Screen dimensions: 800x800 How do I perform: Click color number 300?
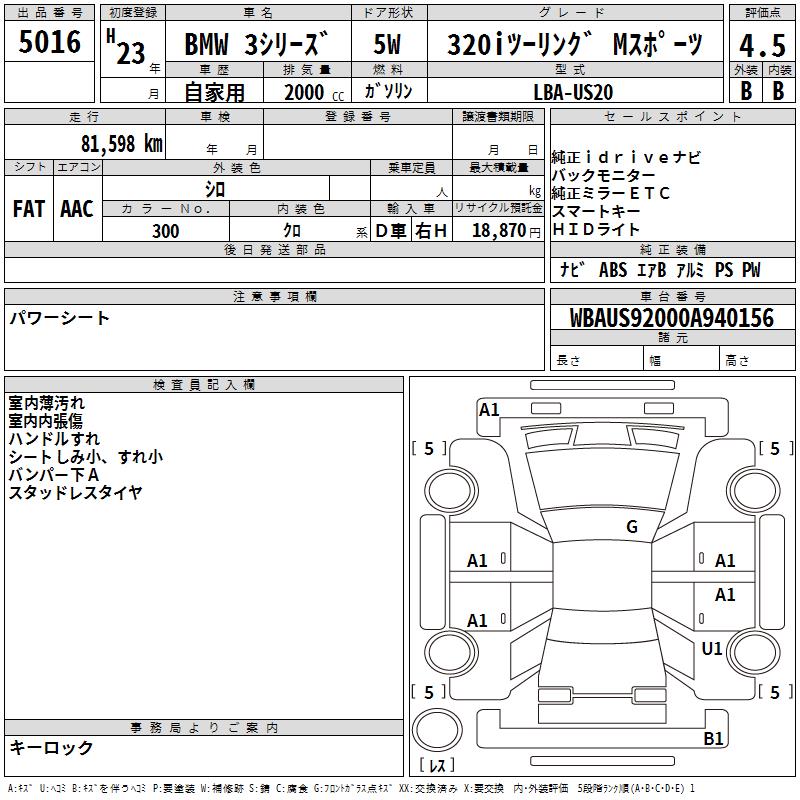click(x=165, y=231)
